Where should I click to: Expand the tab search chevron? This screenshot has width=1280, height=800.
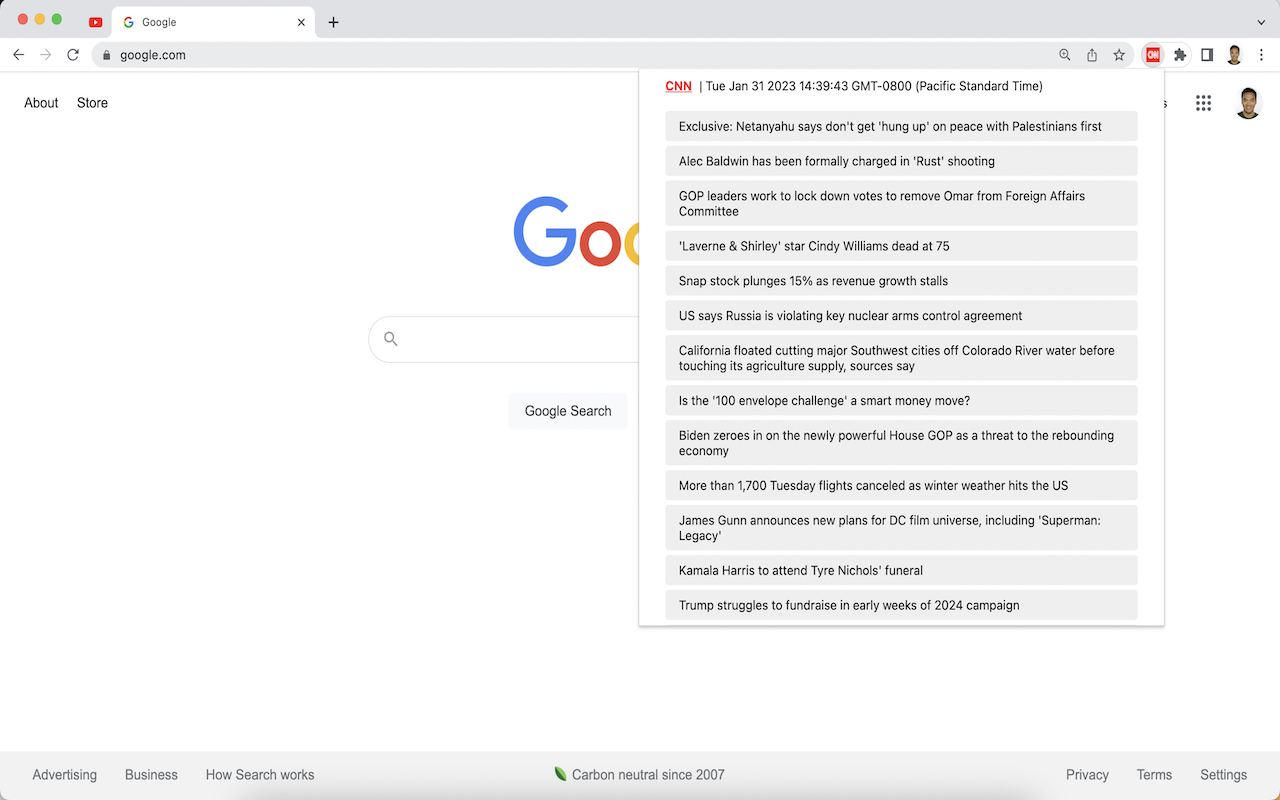[x=1260, y=22]
